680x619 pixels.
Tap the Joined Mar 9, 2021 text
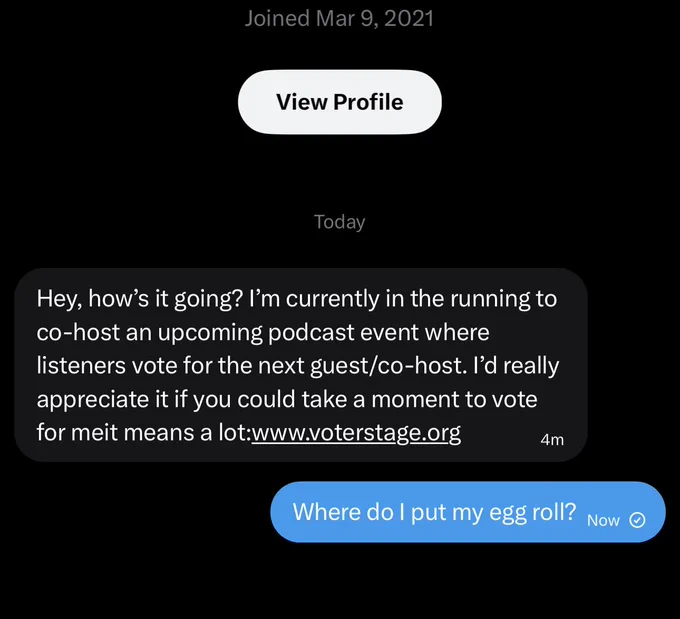pos(340,19)
